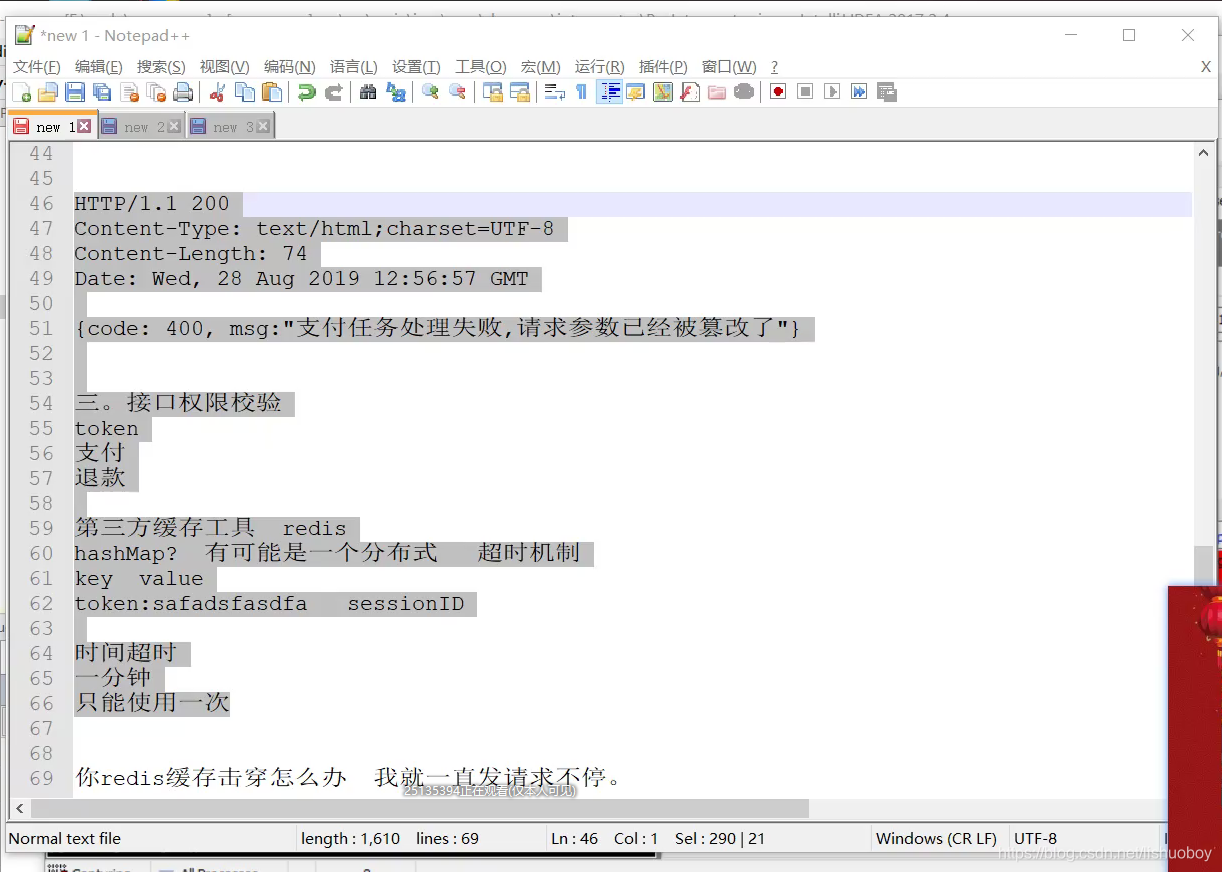Save current recorded macro icon
This screenshot has width=1222, height=872.
click(886, 92)
